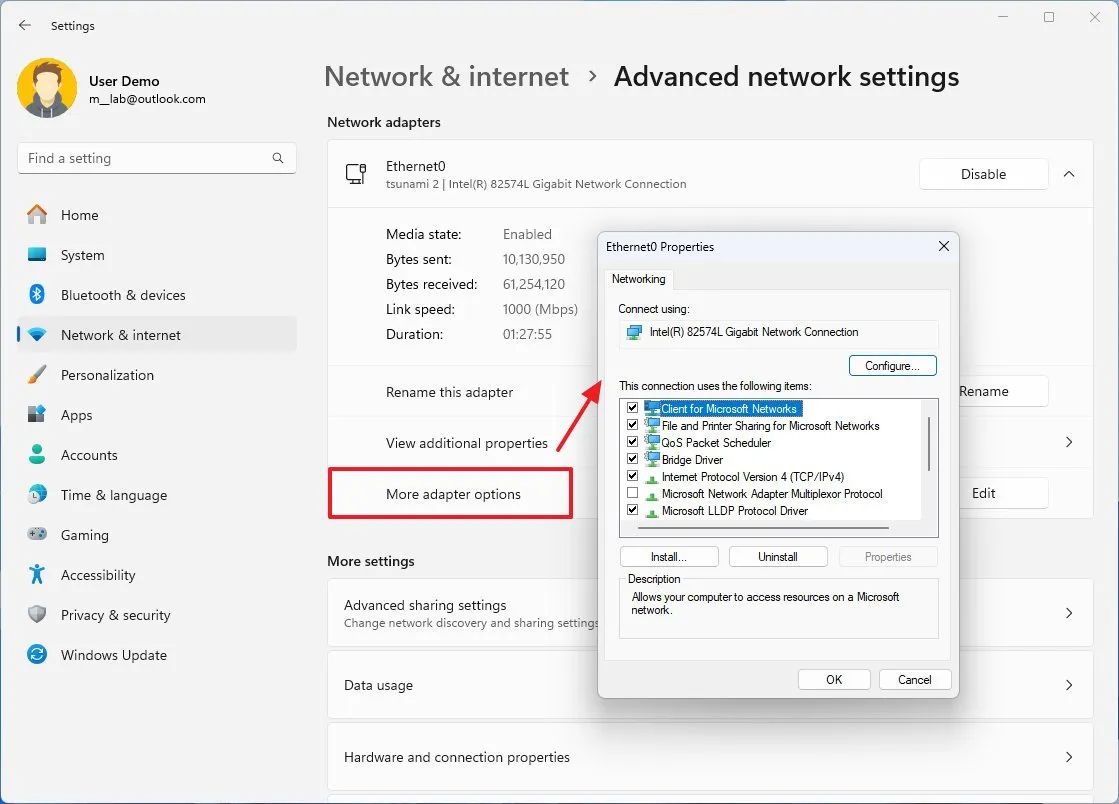Viewport: 1119px width, 804px height.
Task: Click the m_lab@outlook.com account email
Action: (x=147, y=99)
